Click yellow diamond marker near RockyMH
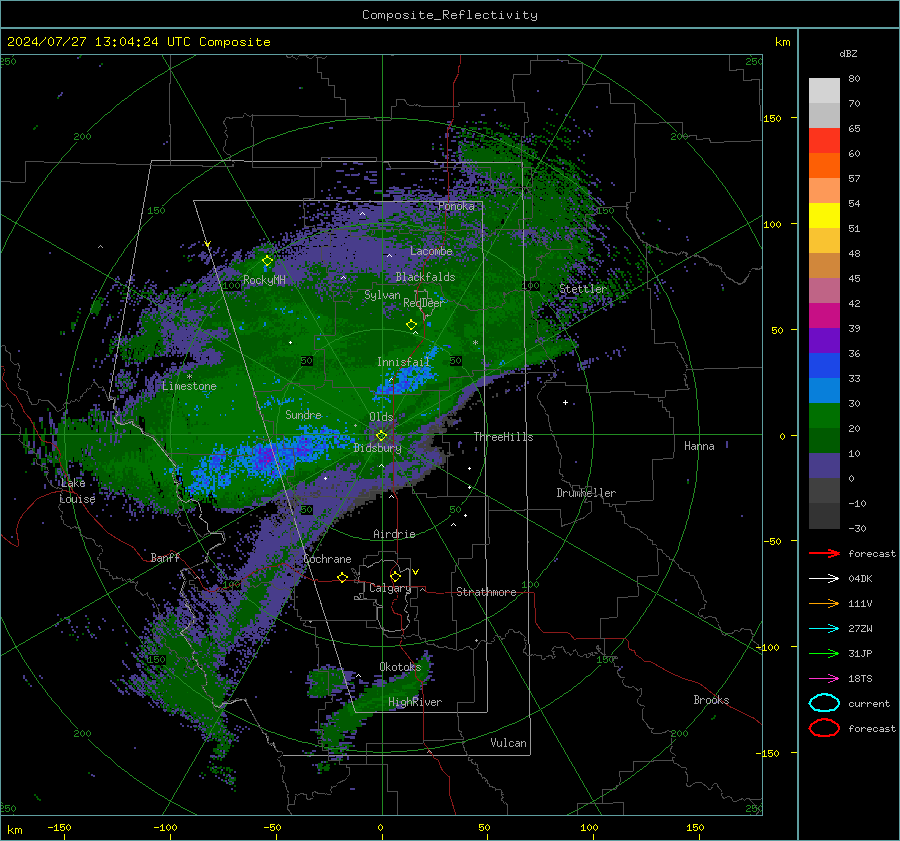This screenshot has width=900, height=841. [267, 261]
